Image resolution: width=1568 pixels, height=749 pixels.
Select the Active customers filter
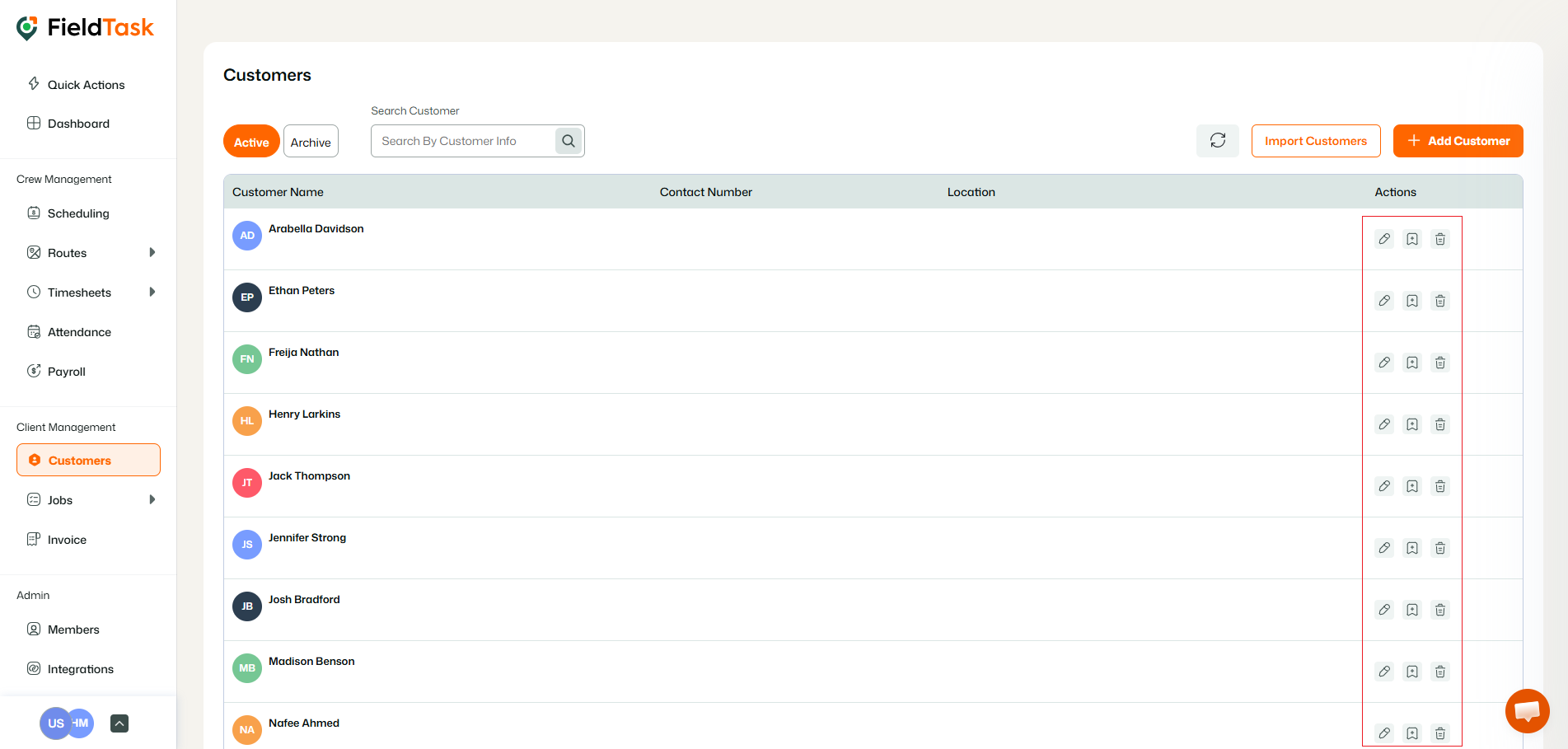(250, 141)
